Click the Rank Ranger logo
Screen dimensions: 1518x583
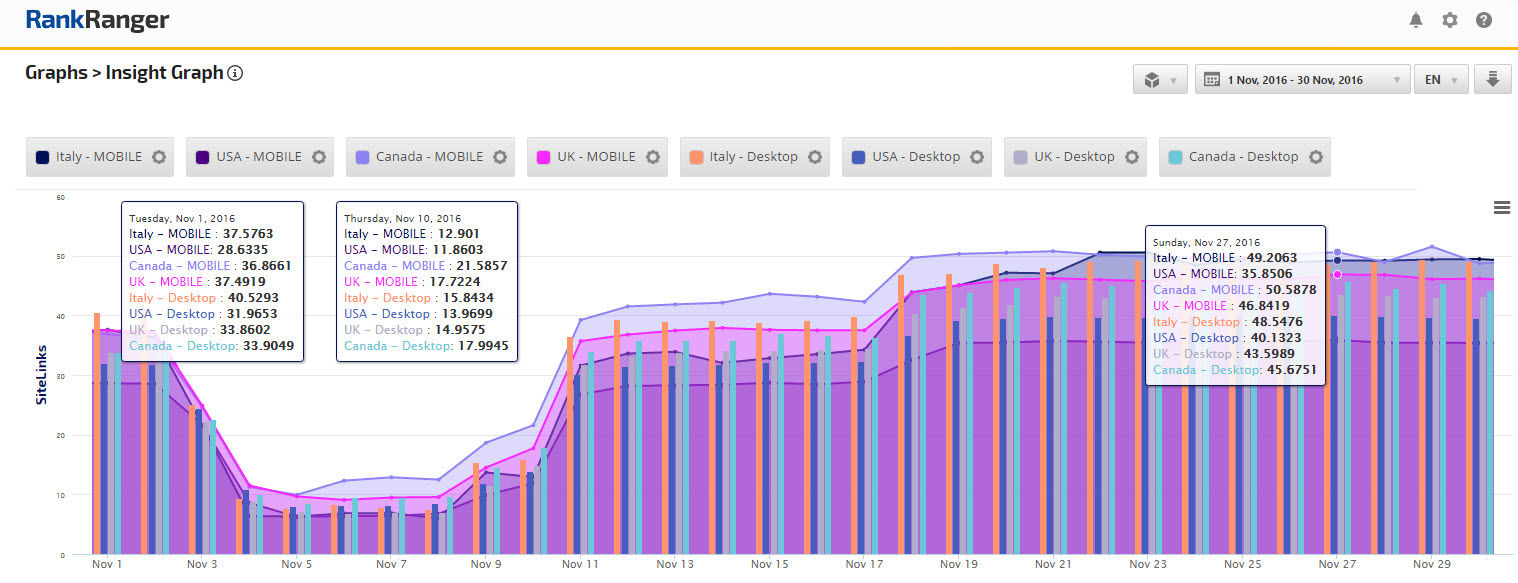97,20
